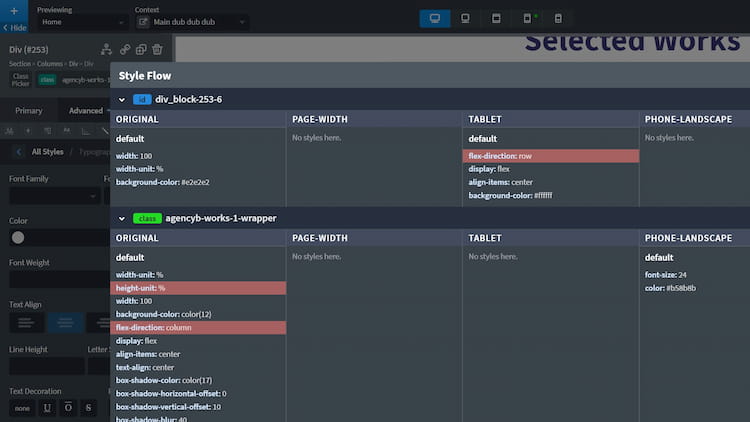
Task: Select the desktop full-width device icon
Action: [435, 19]
